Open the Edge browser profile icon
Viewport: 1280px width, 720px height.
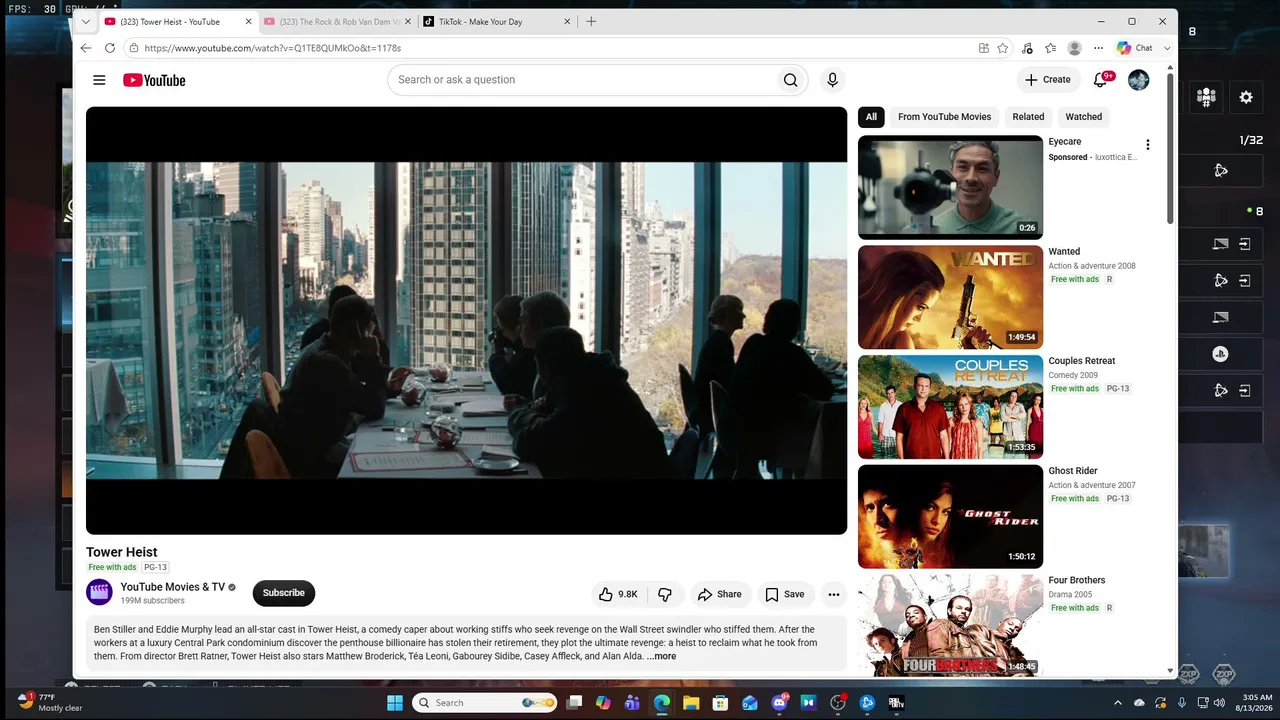1074,48
